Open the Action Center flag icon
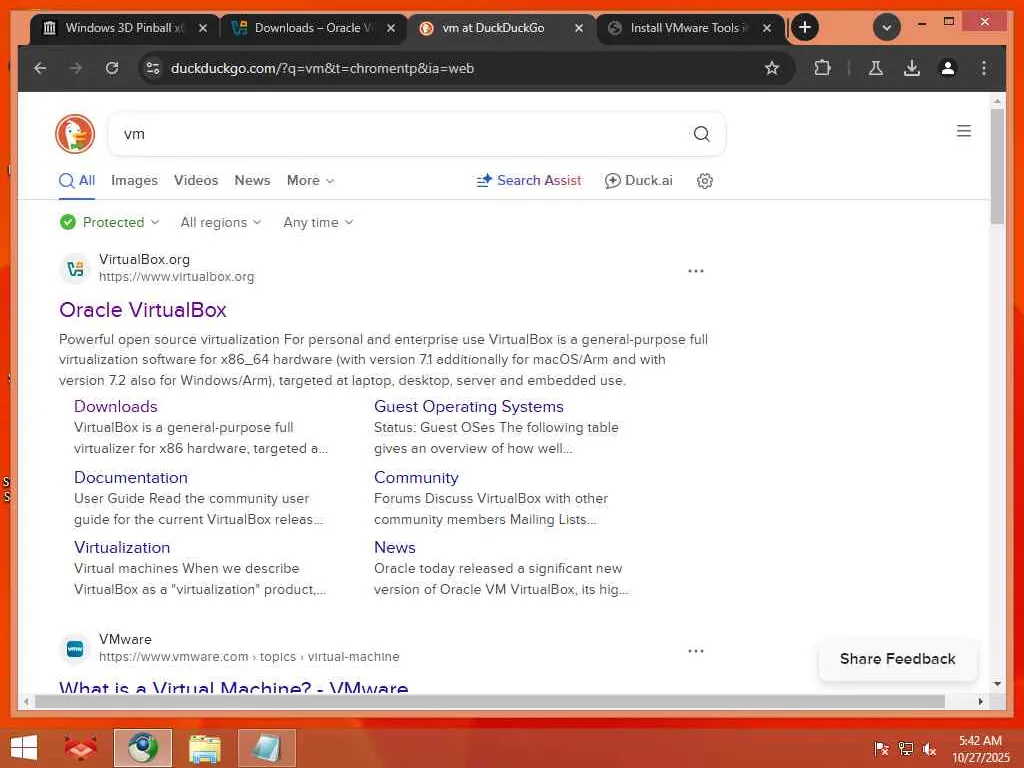 pyautogui.click(x=881, y=749)
